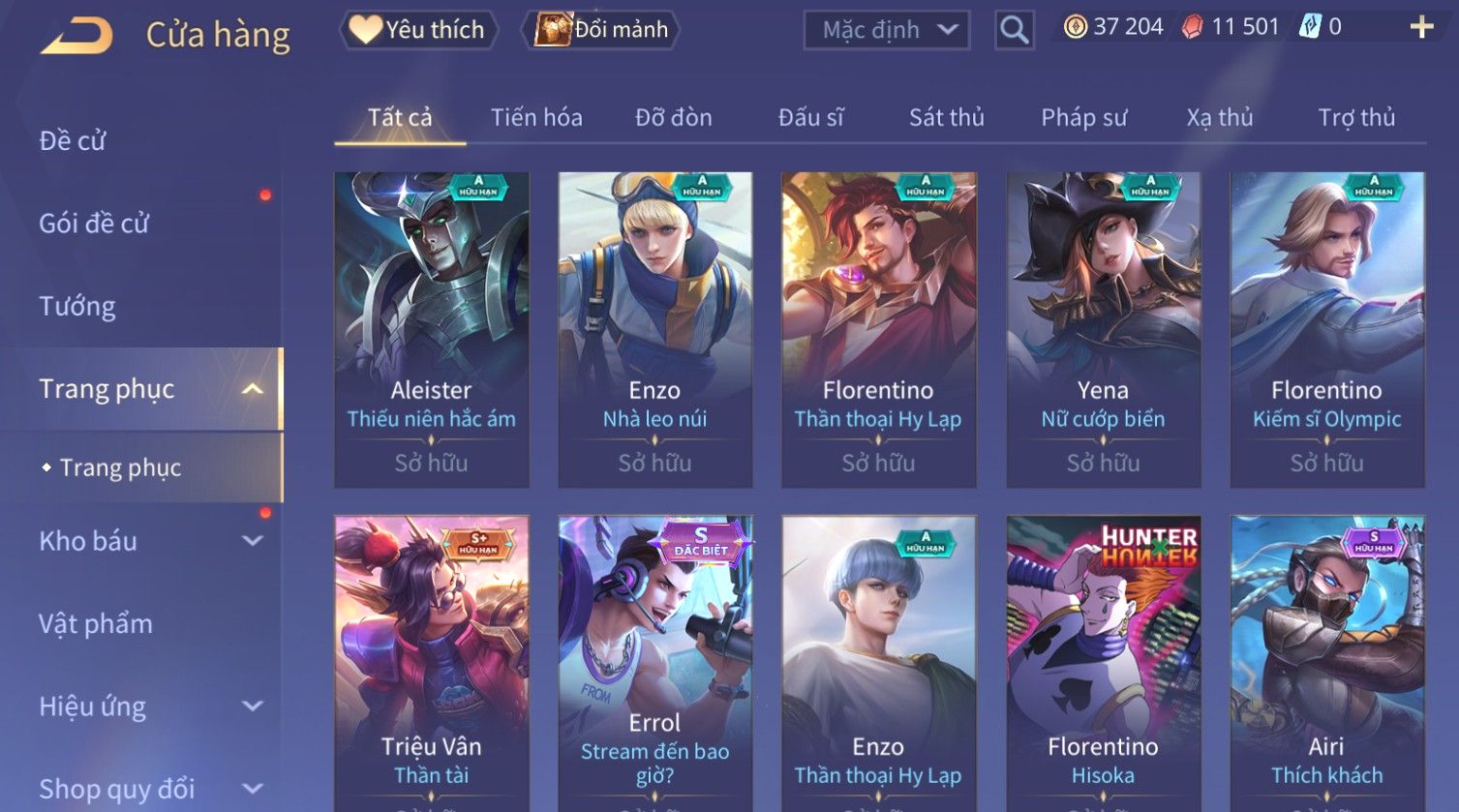Open Đổi mảnh chest exchange
Viewport: 1459px width, 812px height.
[600, 30]
